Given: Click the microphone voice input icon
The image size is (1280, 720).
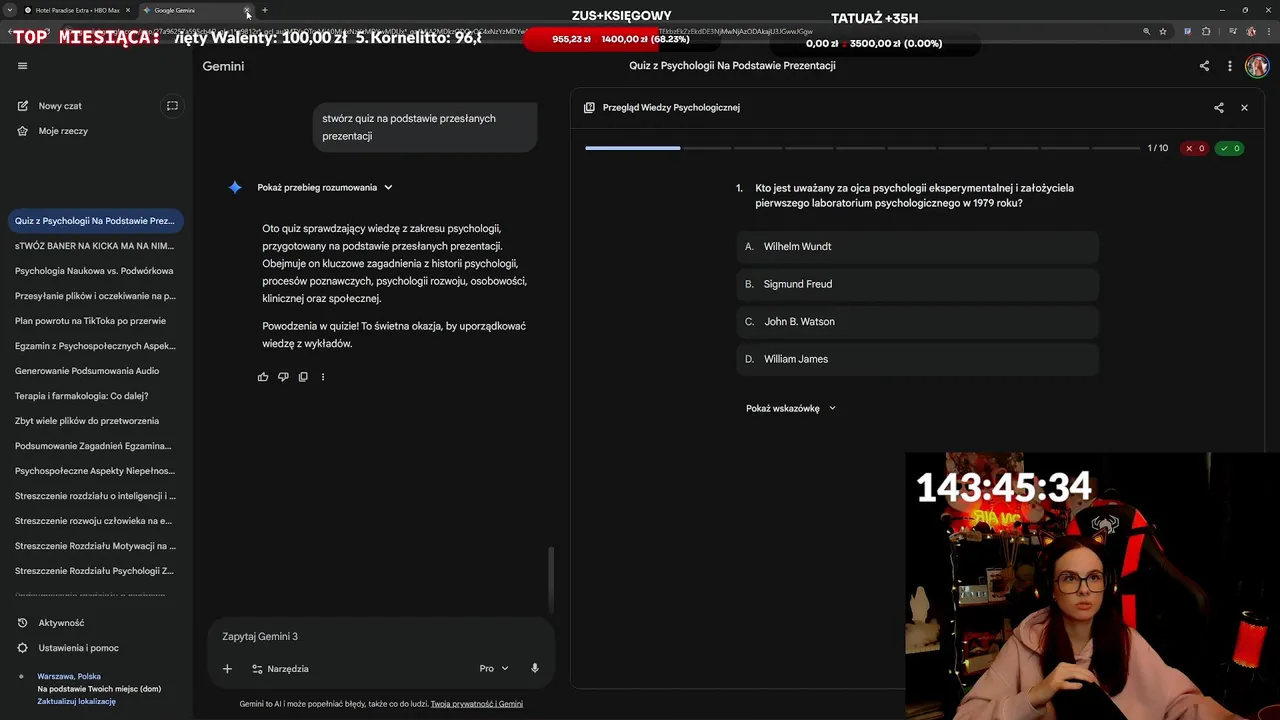Looking at the screenshot, I should click(x=535, y=669).
